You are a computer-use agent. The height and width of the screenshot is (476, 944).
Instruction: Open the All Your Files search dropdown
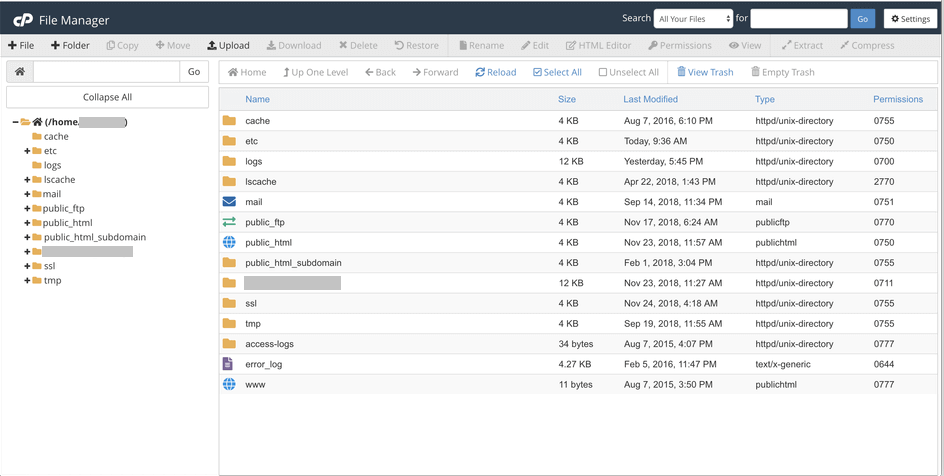pos(693,19)
